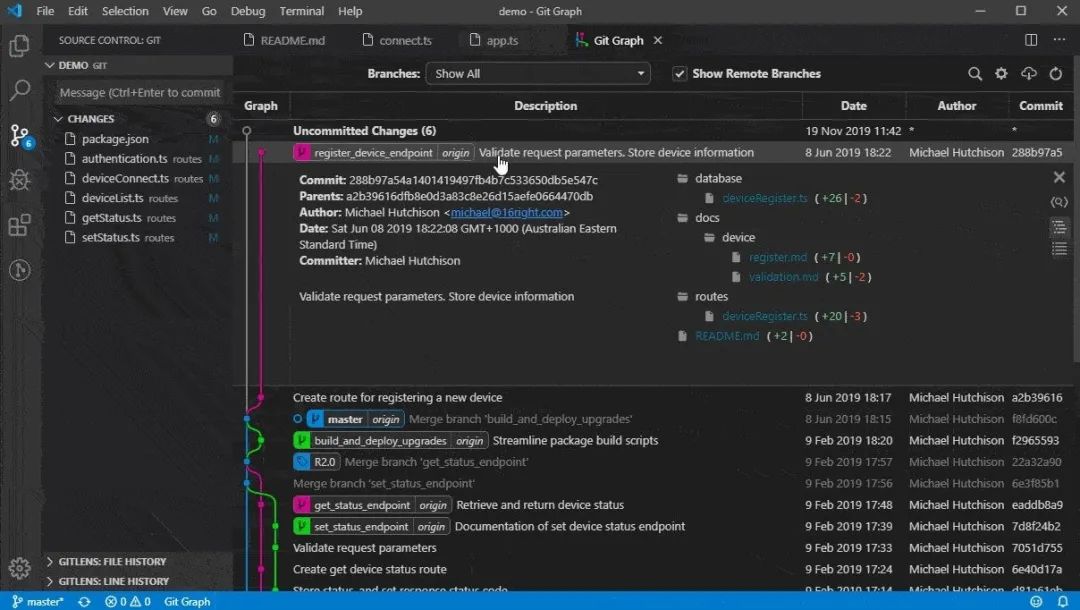The image size is (1080, 610).
Task: Open the Run and Debug icon
Action: (x=22, y=180)
